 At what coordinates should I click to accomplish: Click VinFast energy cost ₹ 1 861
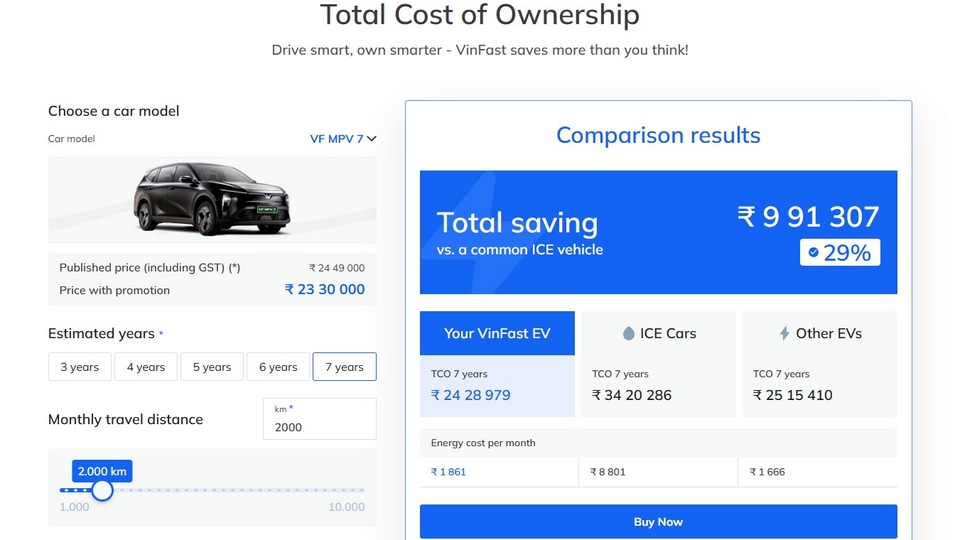[448, 472]
